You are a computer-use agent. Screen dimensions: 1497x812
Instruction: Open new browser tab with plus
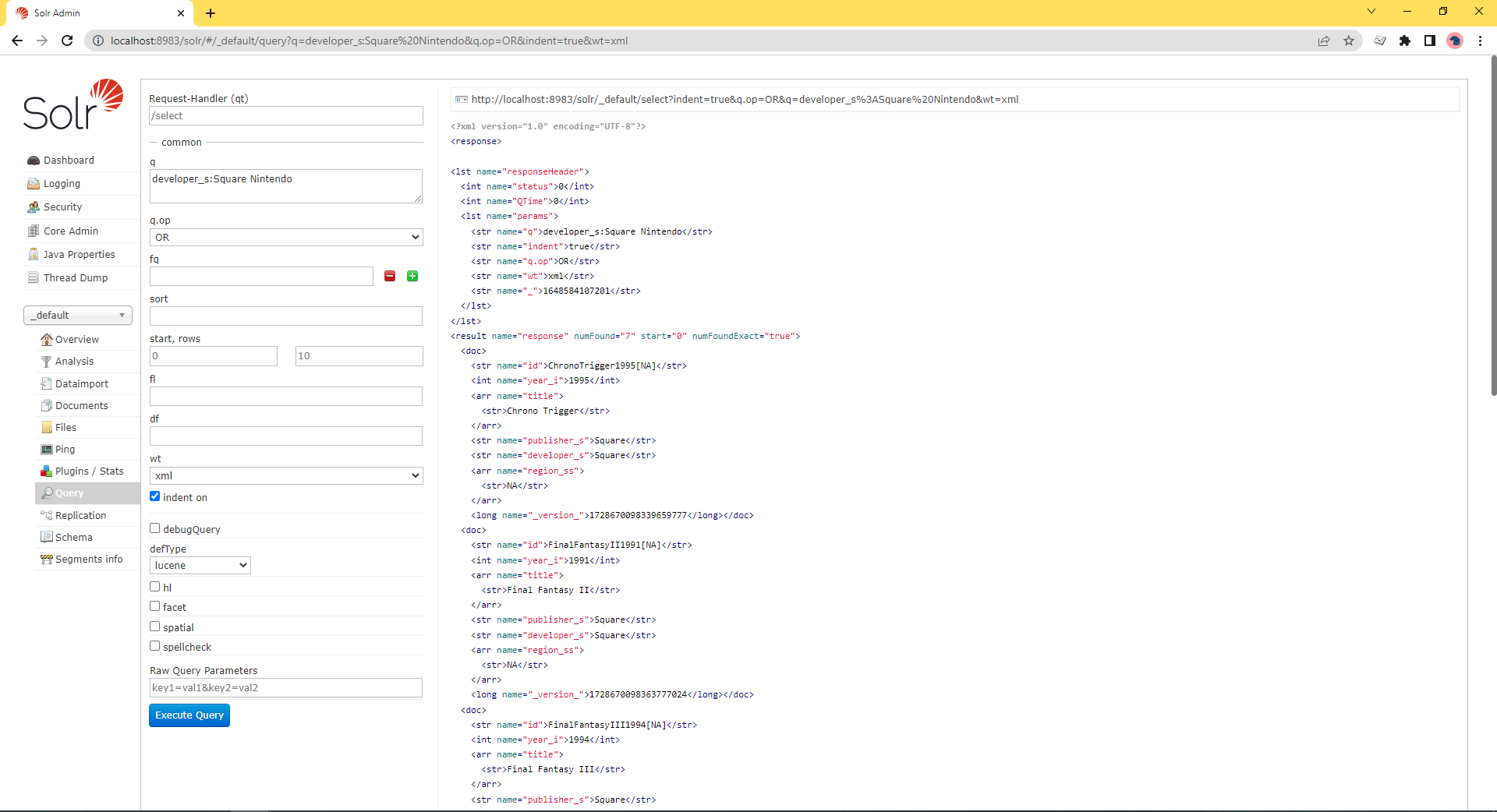(x=211, y=13)
